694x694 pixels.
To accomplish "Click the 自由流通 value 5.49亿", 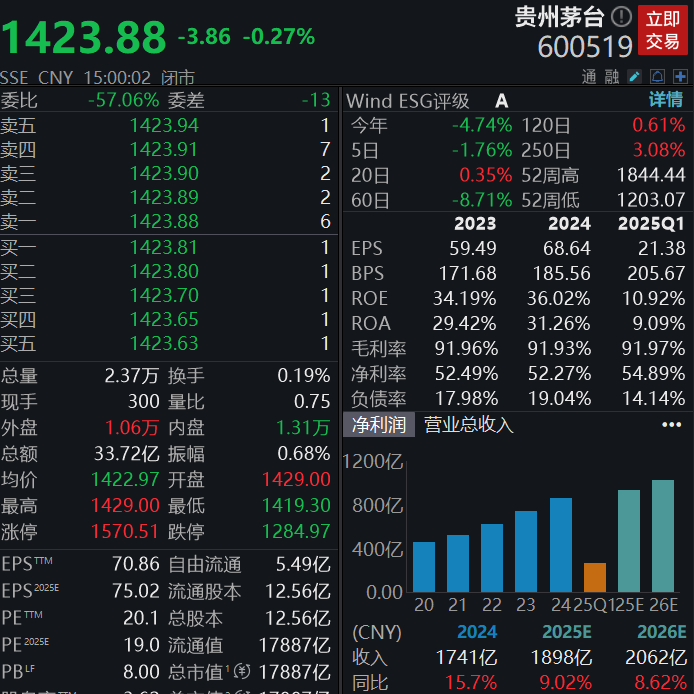I will point(303,564).
